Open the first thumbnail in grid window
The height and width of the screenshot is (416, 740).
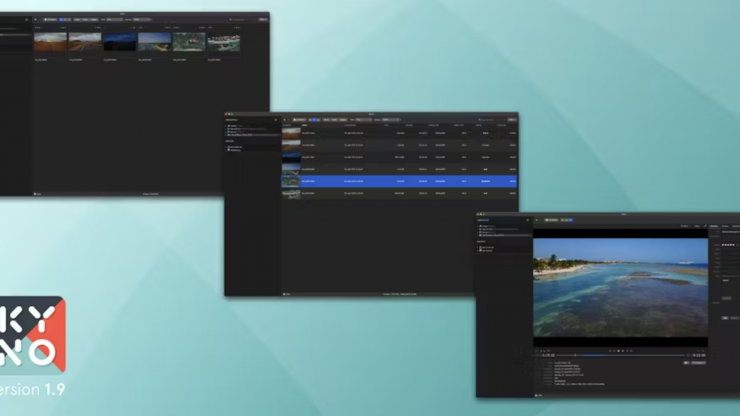tap(50, 41)
